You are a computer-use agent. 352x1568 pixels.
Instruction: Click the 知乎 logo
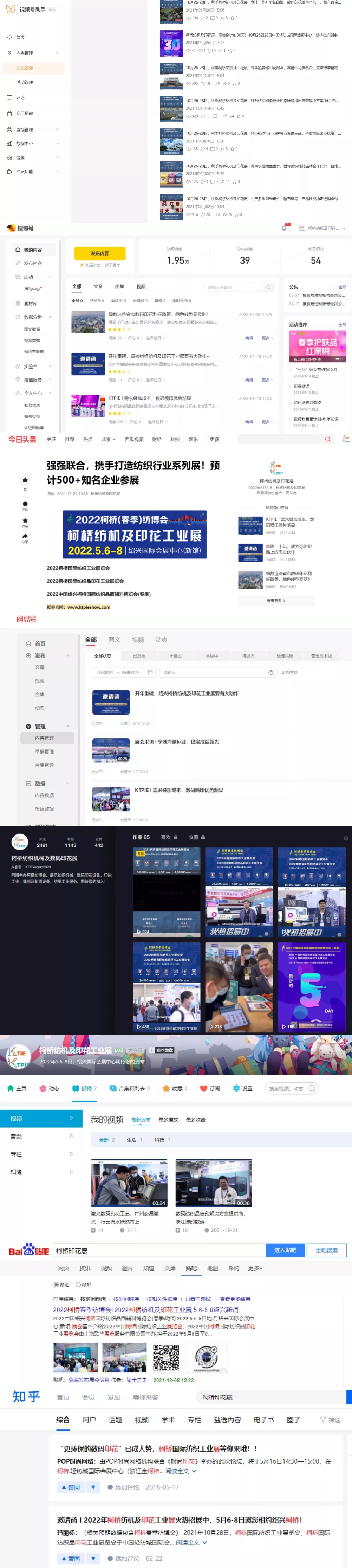[x=26, y=1397]
